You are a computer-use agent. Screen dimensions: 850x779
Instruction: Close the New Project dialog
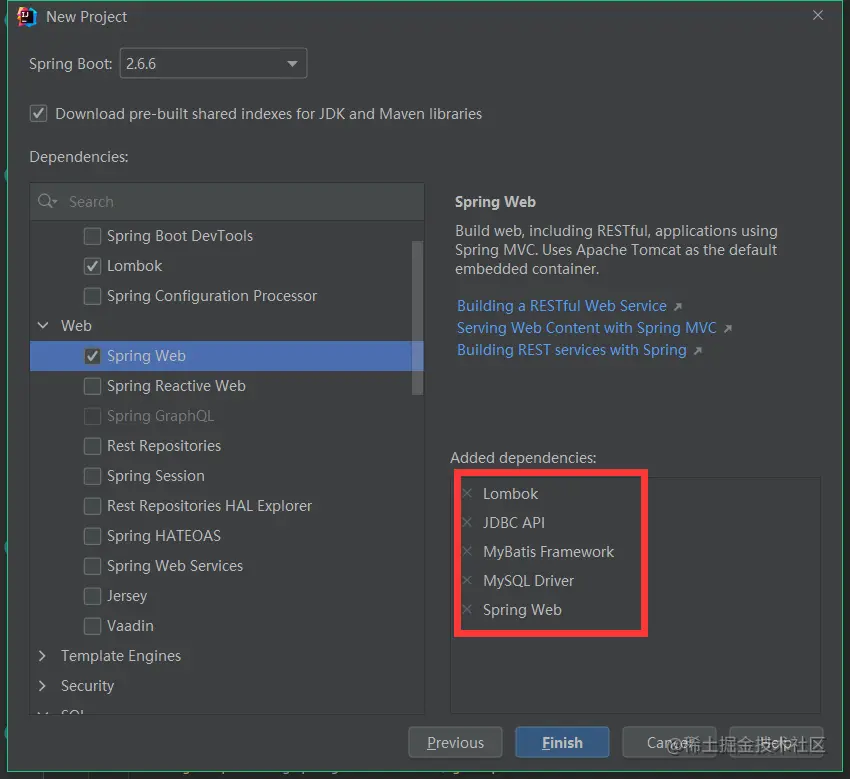(817, 15)
